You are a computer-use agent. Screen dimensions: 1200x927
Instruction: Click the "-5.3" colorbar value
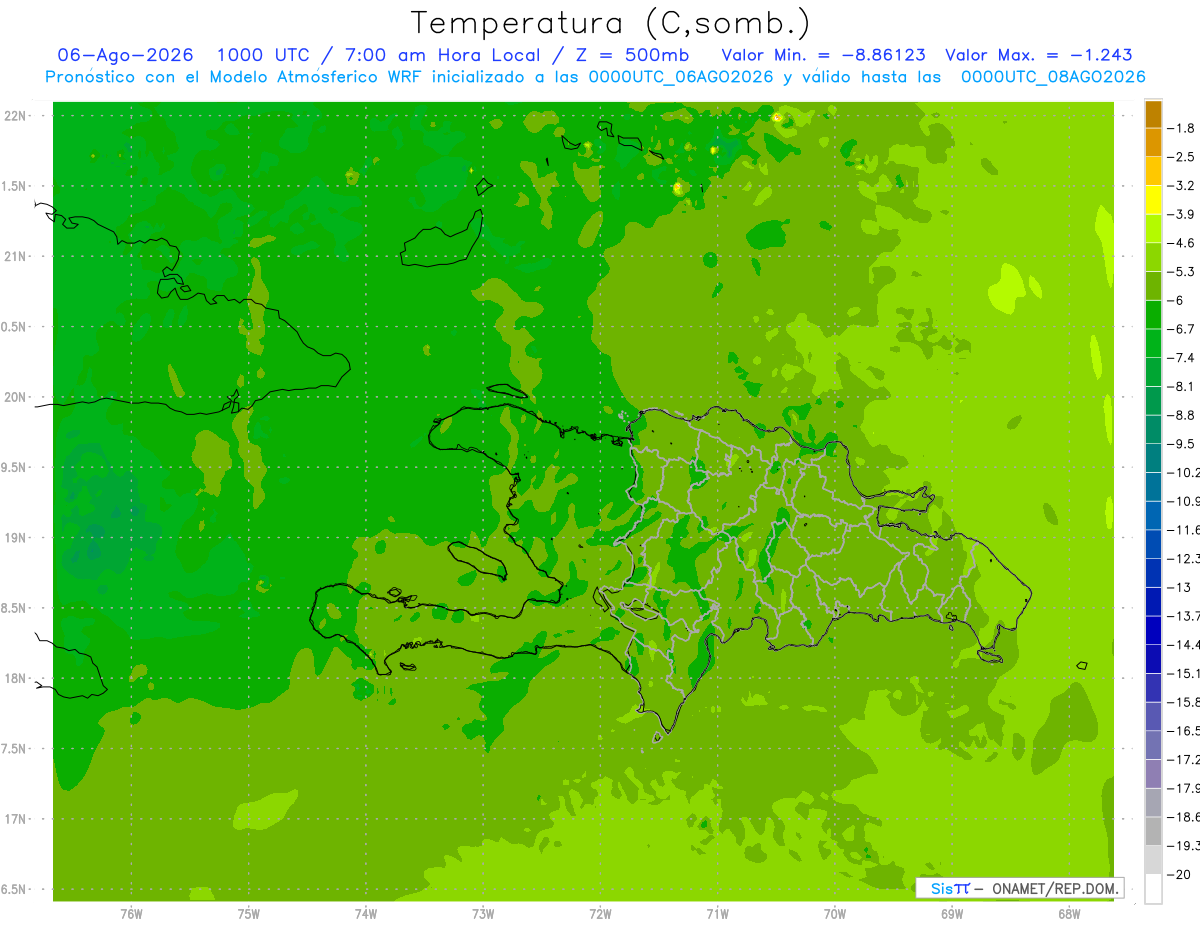coord(1182,272)
